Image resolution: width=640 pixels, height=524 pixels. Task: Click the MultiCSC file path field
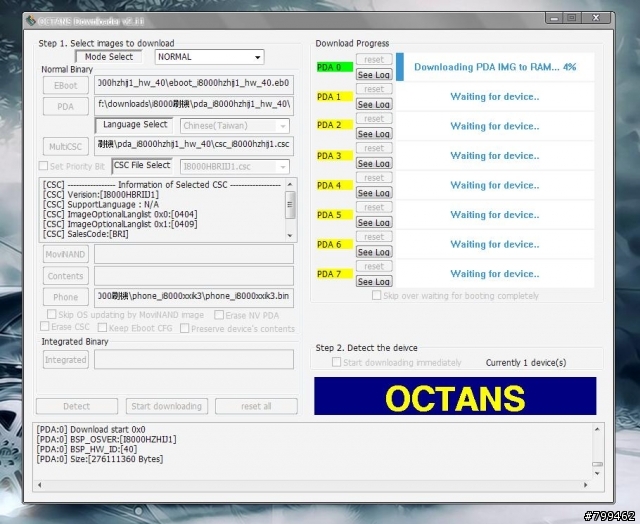pyautogui.click(x=194, y=145)
